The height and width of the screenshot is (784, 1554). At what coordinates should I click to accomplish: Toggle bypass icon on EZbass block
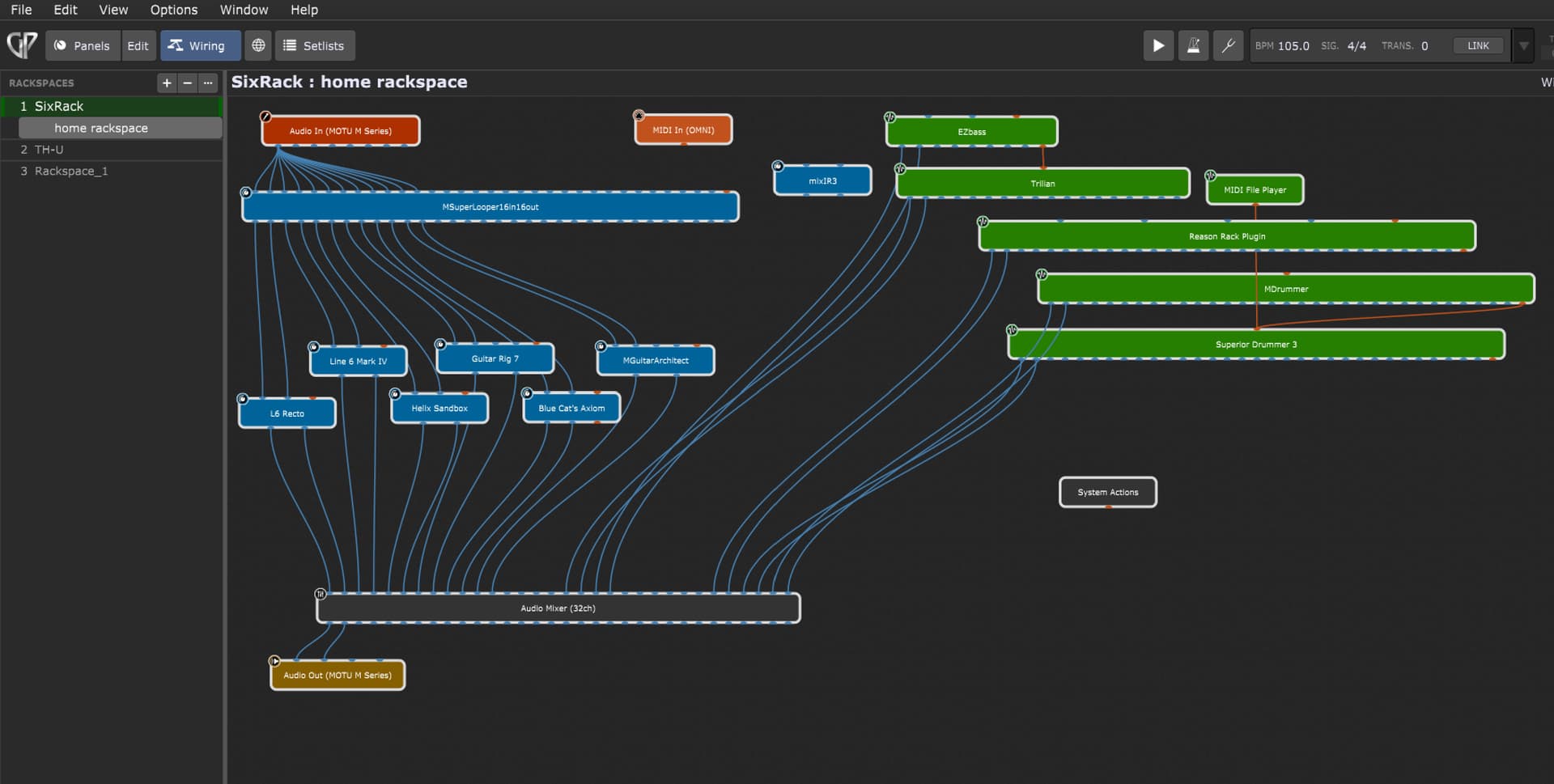tap(890, 117)
